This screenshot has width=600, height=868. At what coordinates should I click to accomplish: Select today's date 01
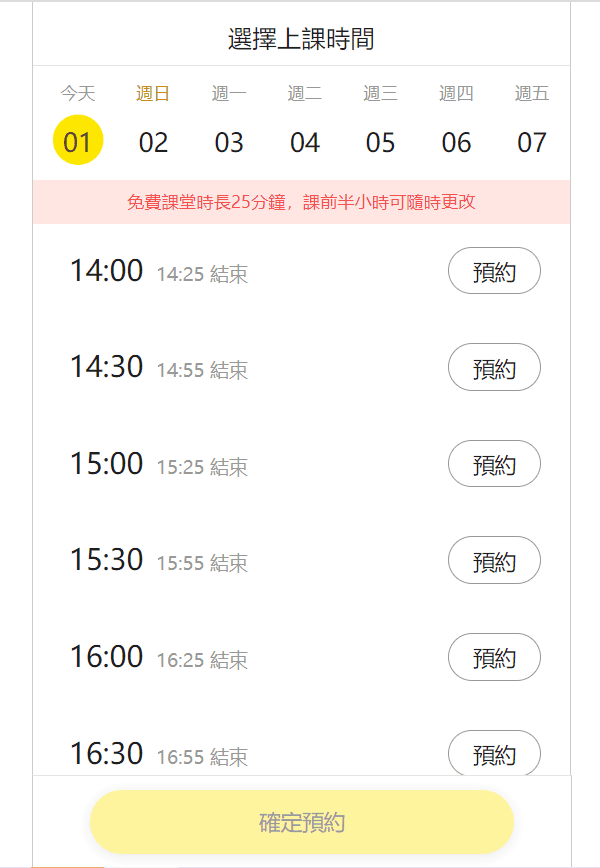(78, 141)
